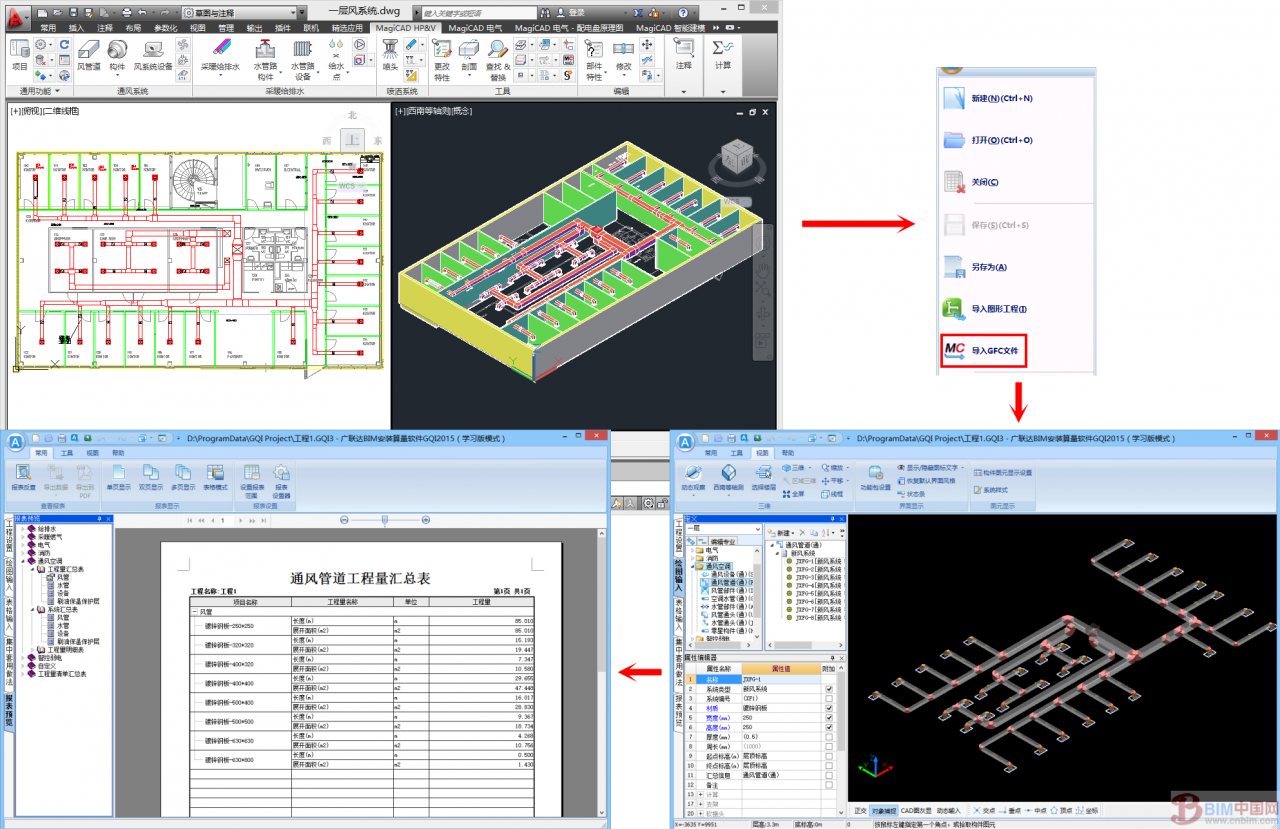
Task: Expand the 计算 row in the property editor
Action: (x=700, y=794)
